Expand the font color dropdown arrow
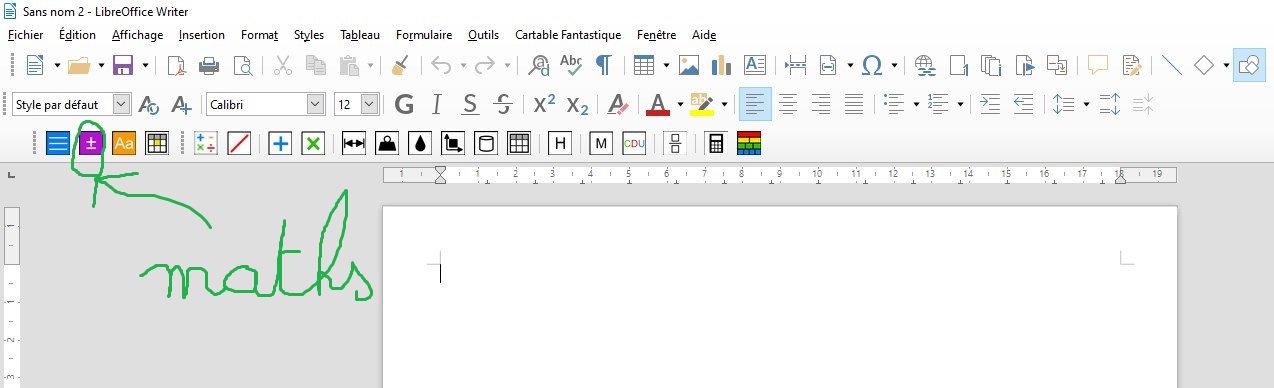This screenshot has height=388, width=1274. point(680,104)
